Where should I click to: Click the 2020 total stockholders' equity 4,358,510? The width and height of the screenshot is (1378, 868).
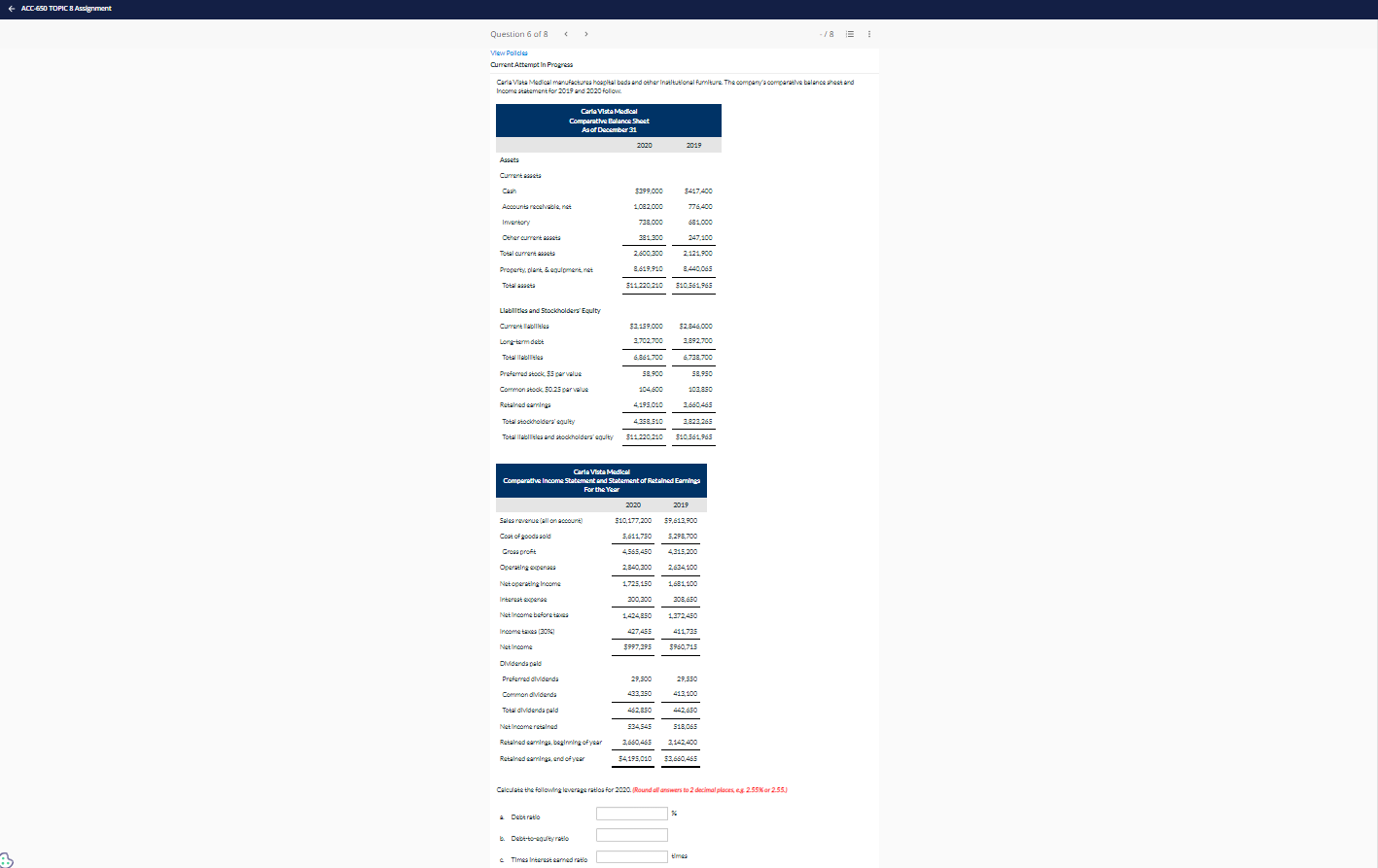pos(648,422)
